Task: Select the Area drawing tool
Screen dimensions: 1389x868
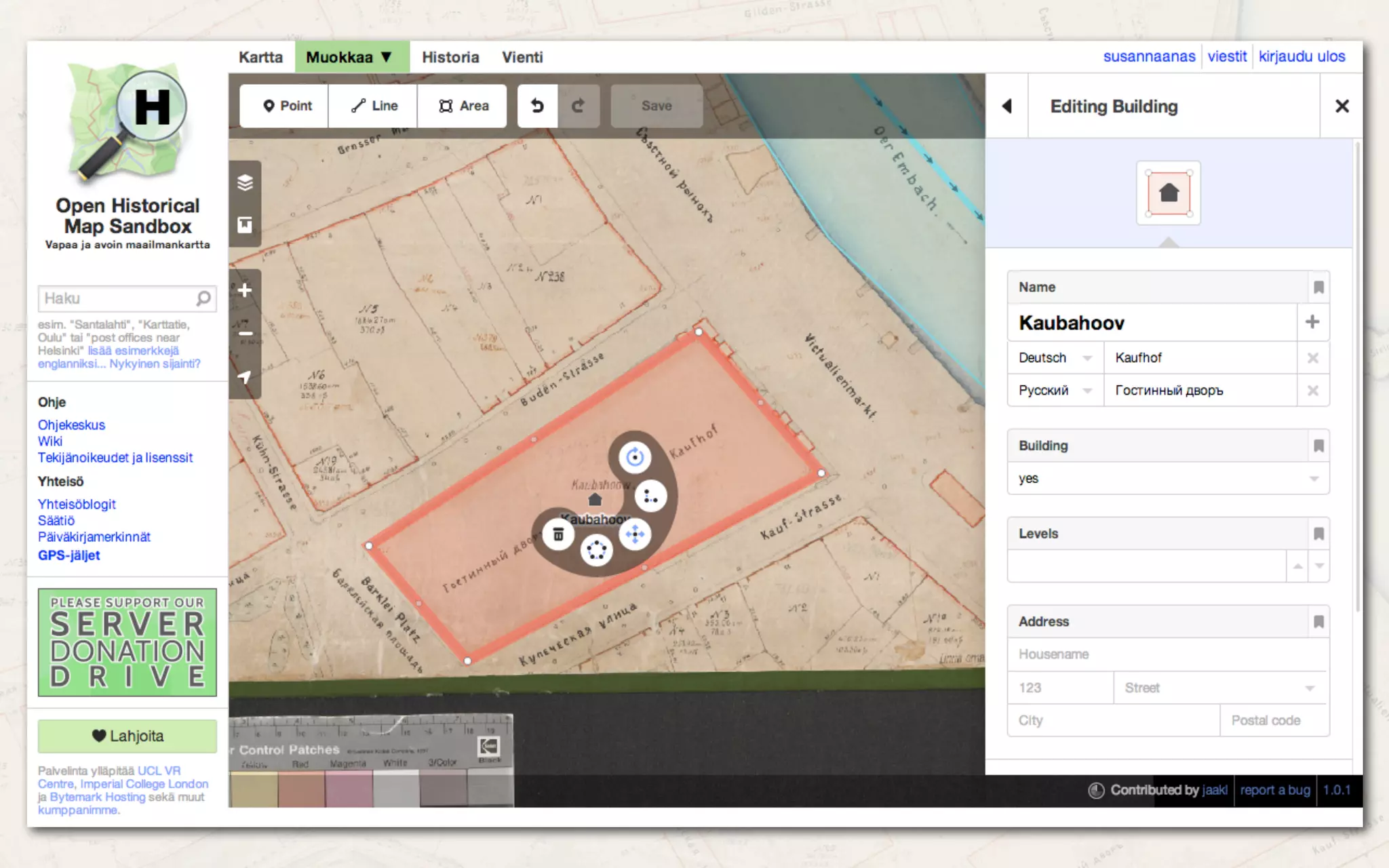Action: (x=462, y=106)
